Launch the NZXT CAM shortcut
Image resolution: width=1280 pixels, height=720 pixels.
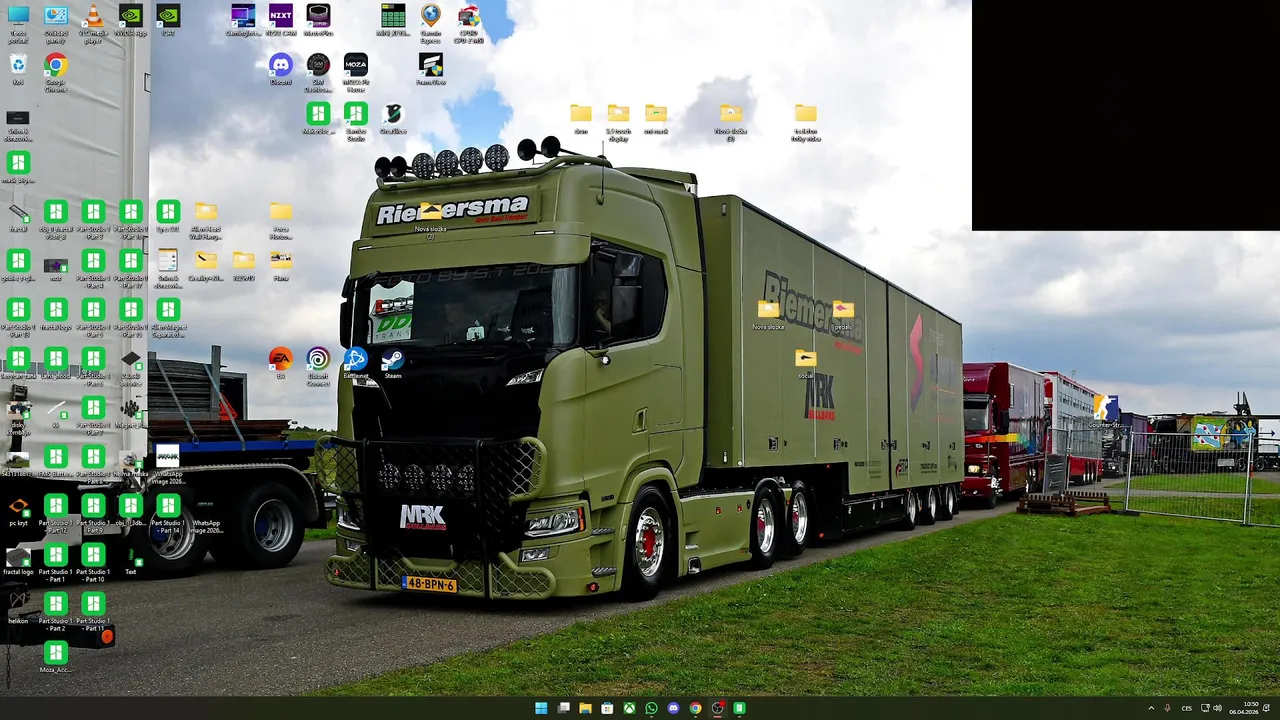(281, 20)
